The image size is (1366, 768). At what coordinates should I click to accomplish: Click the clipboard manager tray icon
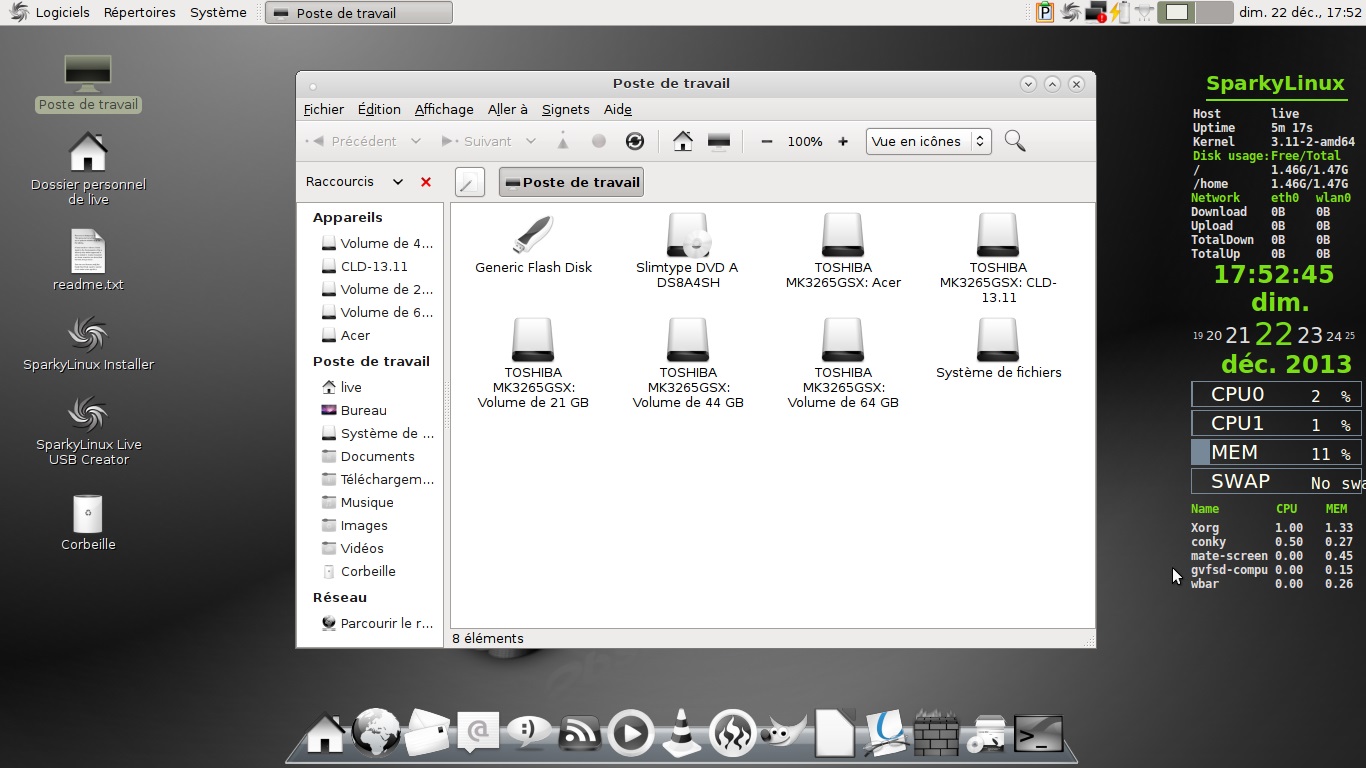(x=1045, y=12)
